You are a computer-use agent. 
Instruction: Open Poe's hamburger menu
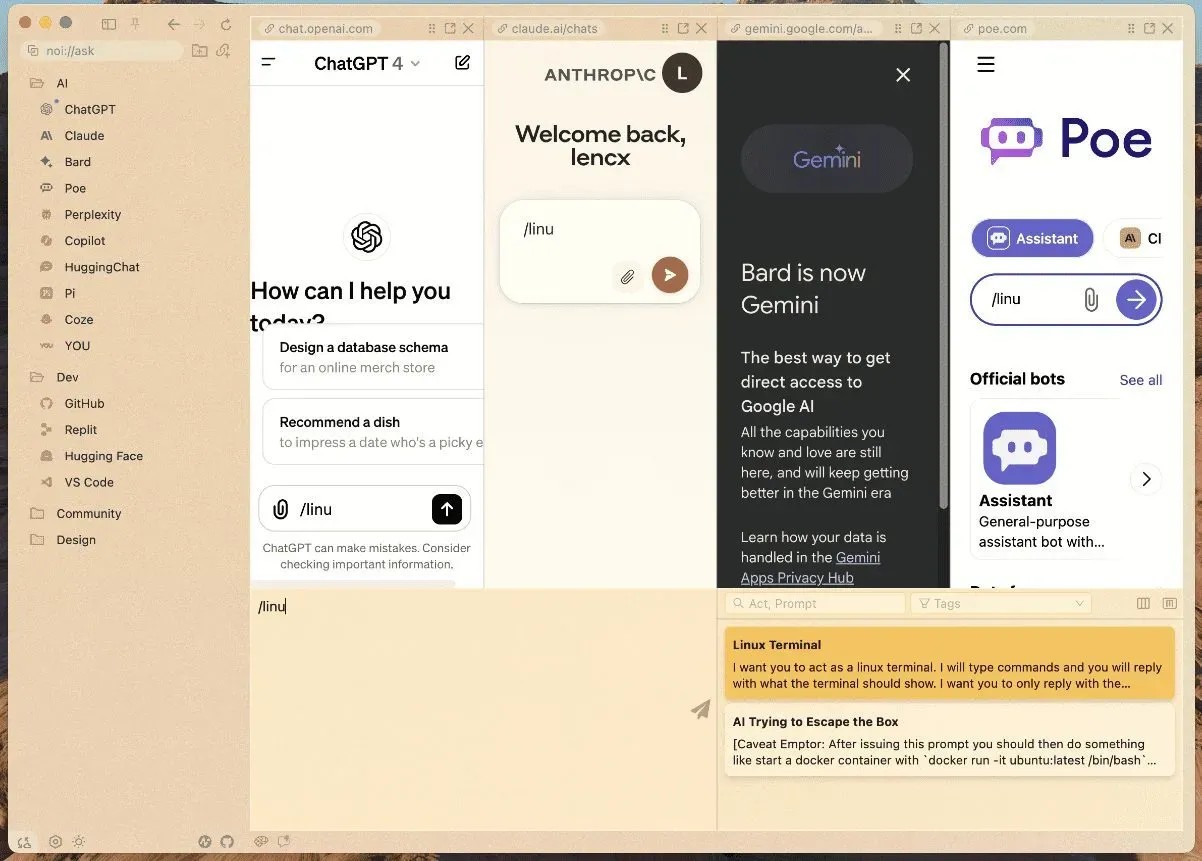pyautogui.click(x=986, y=65)
